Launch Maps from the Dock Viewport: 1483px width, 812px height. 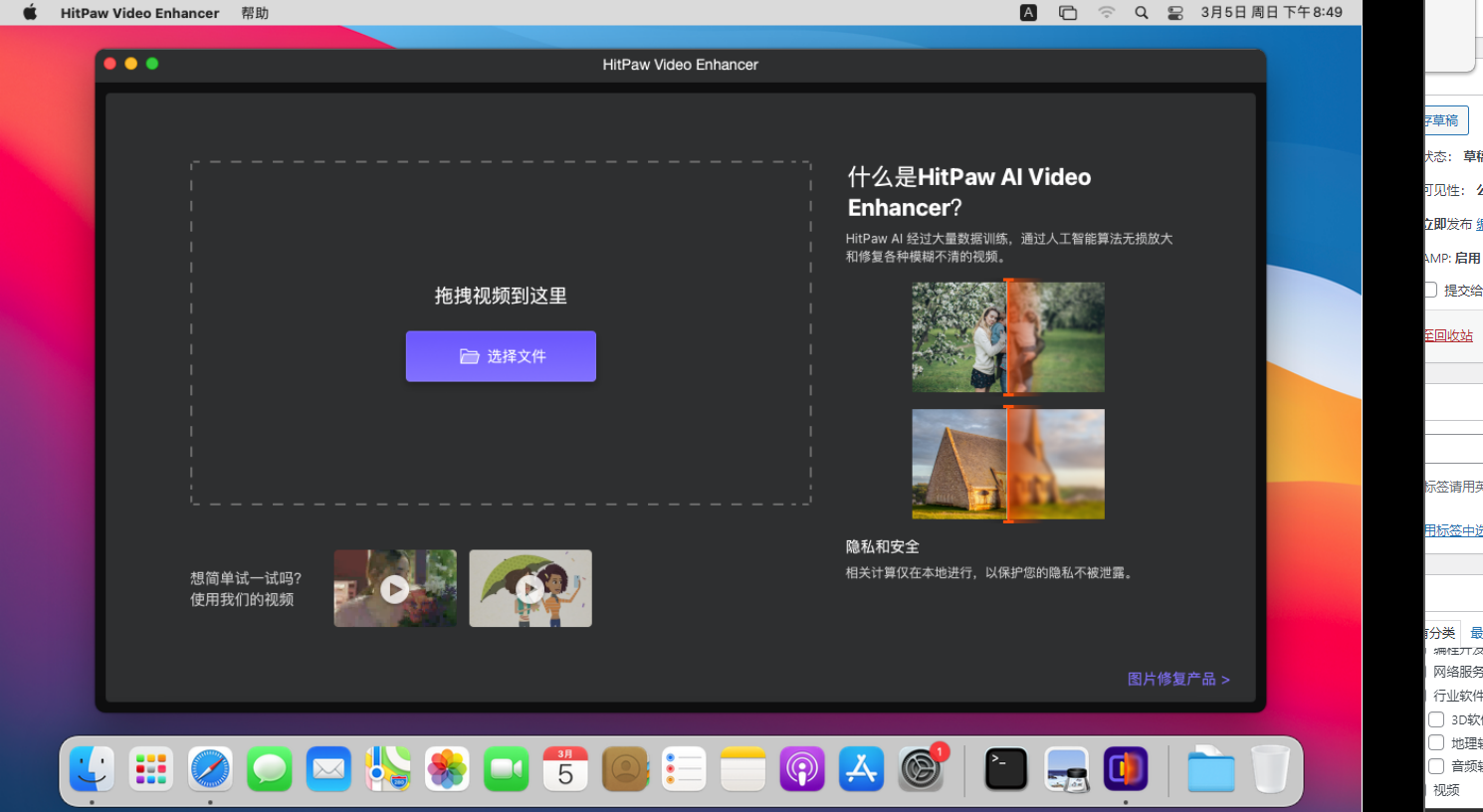coord(387,769)
